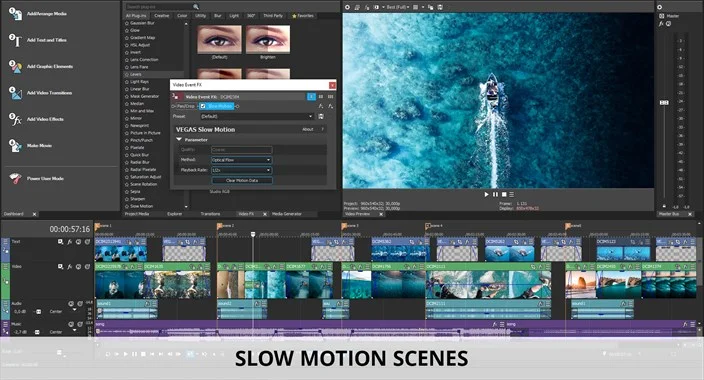The height and width of the screenshot is (380, 704).
Task: Open the Add Video Effects fx icon
Action: click(x=15, y=119)
